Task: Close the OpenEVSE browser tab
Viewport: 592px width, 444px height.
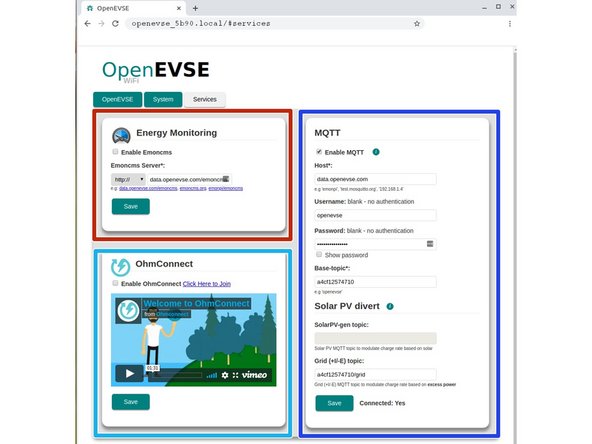Action: [179, 8]
